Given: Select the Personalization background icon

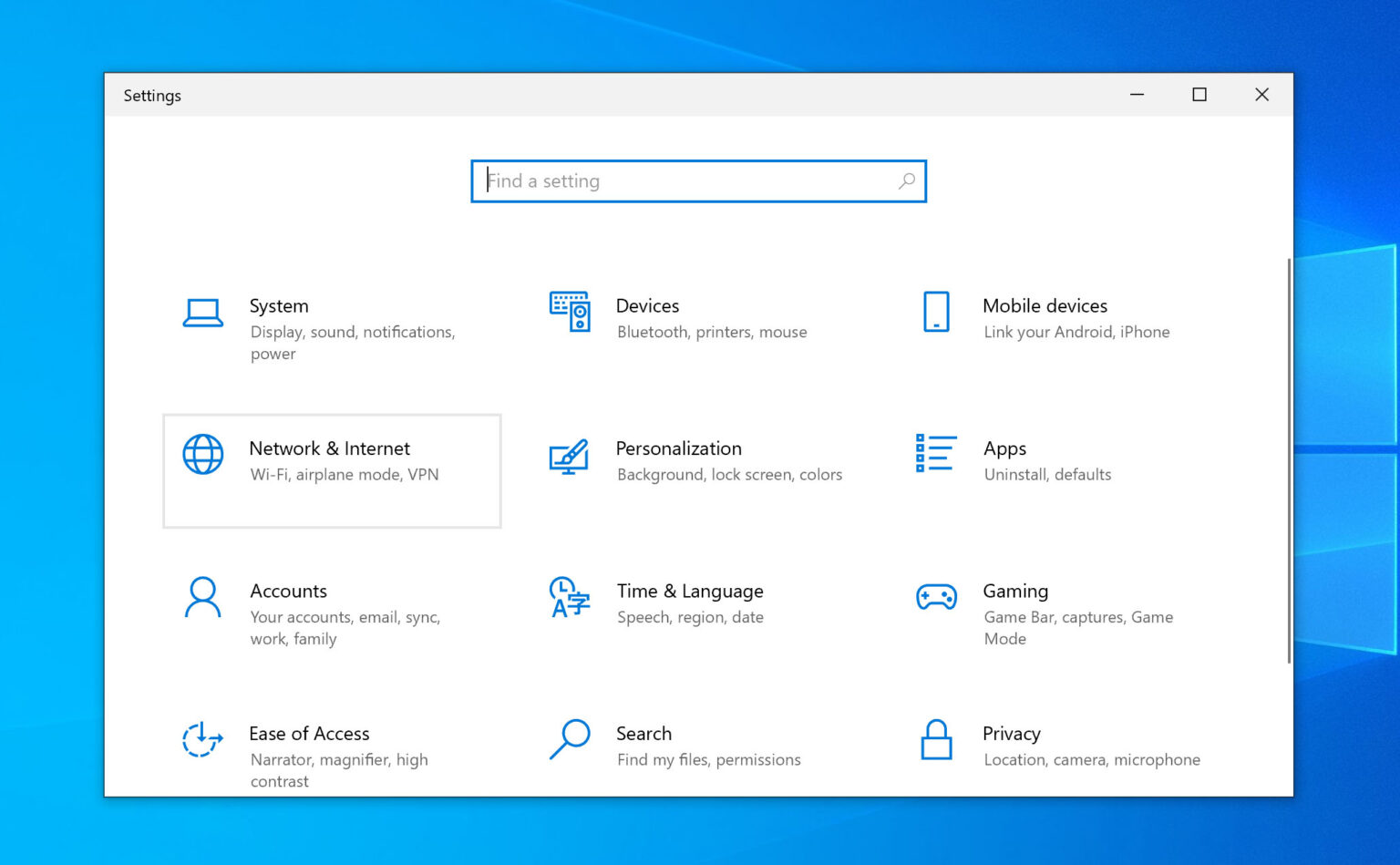Looking at the screenshot, I should [569, 455].
